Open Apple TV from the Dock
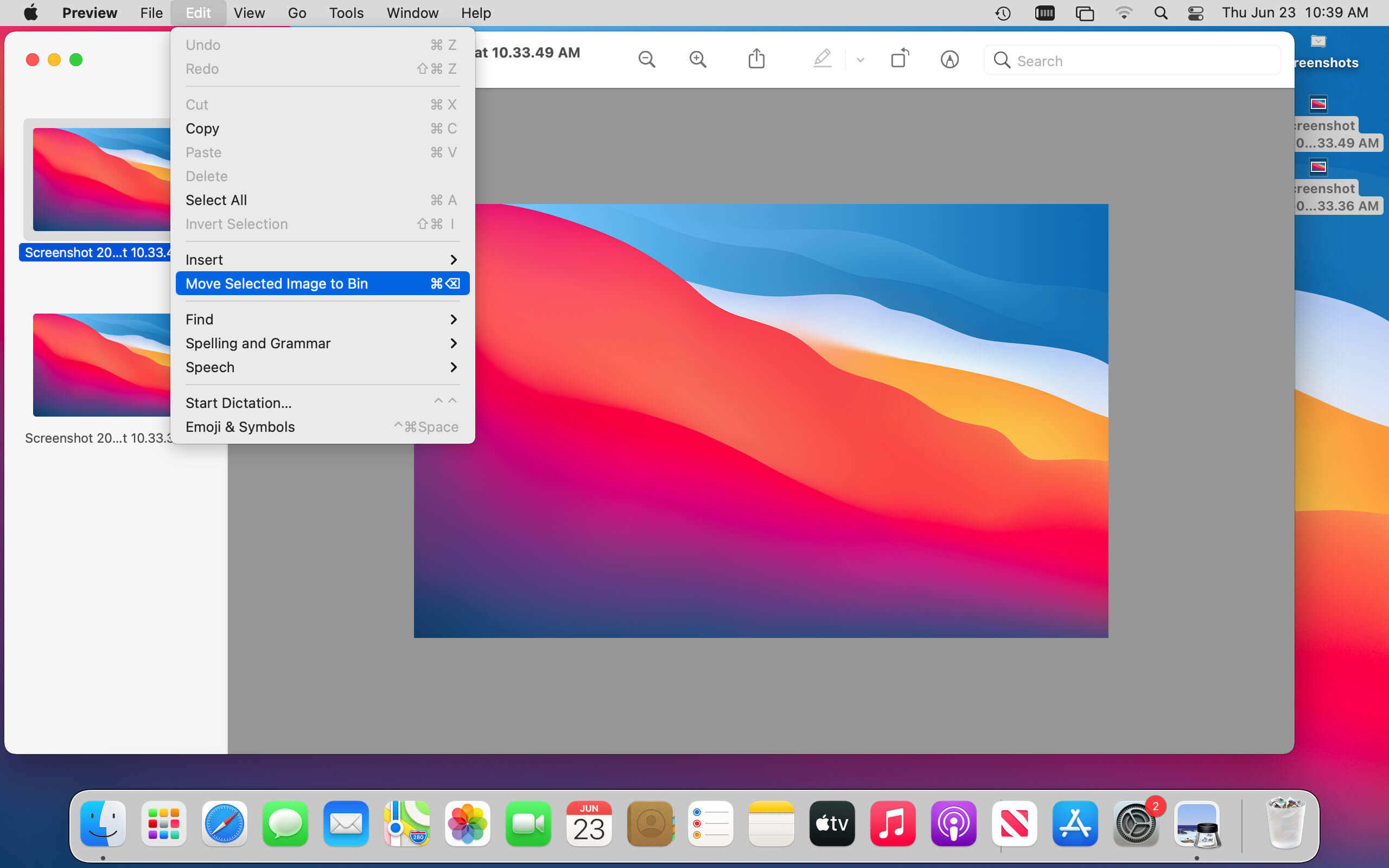 coord(832,824)
